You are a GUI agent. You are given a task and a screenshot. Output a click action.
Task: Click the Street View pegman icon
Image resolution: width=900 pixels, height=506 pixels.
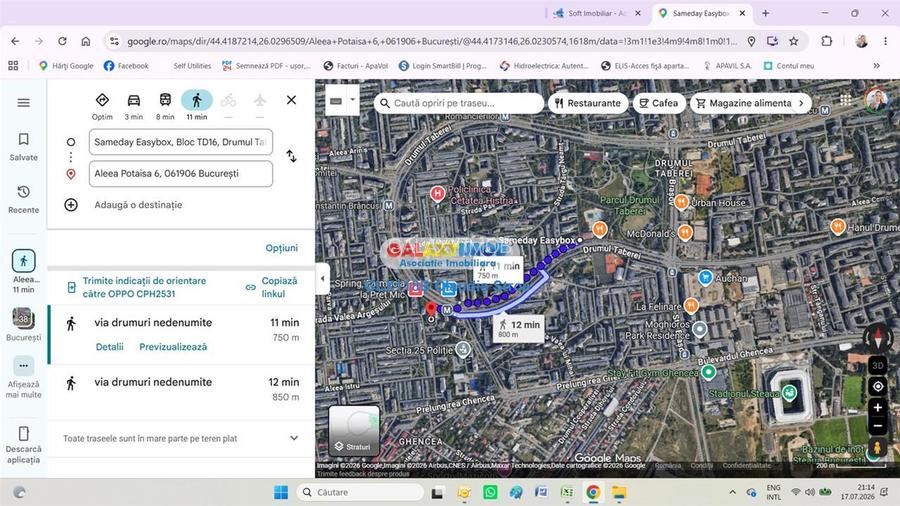point(878,448)
